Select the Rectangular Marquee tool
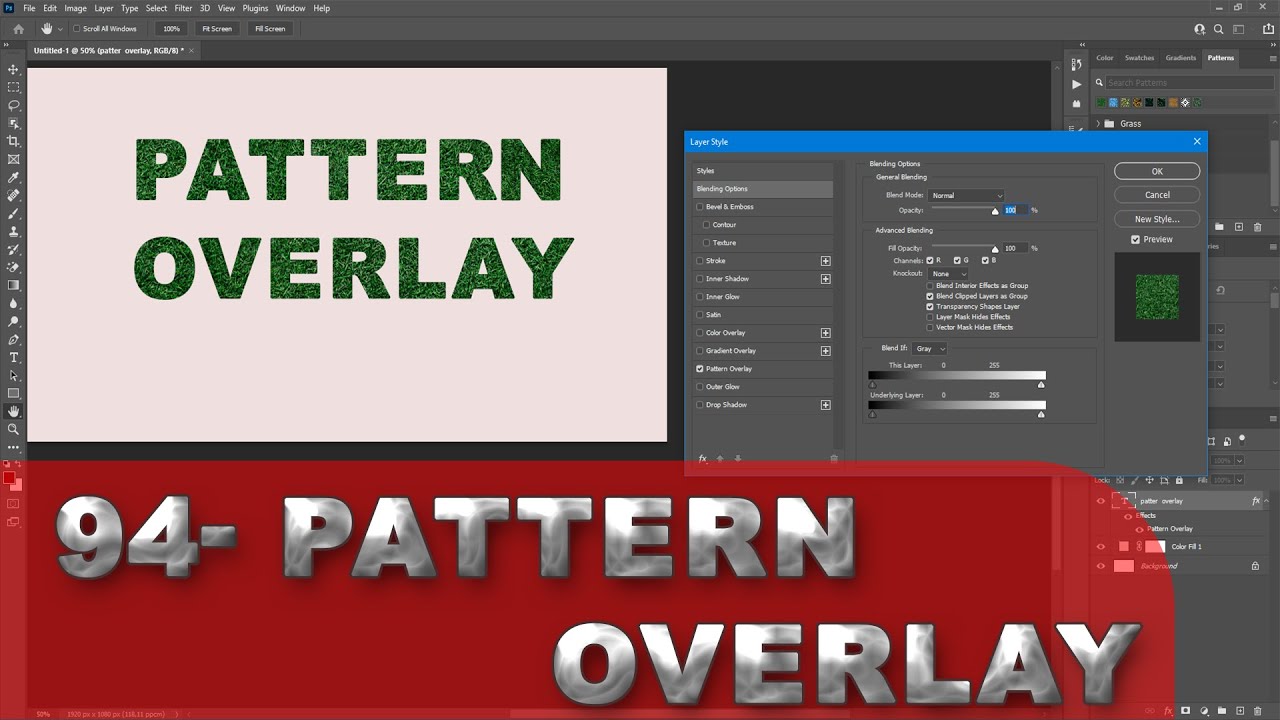Viewport: 1280px width, 720px height. point(14,87)
